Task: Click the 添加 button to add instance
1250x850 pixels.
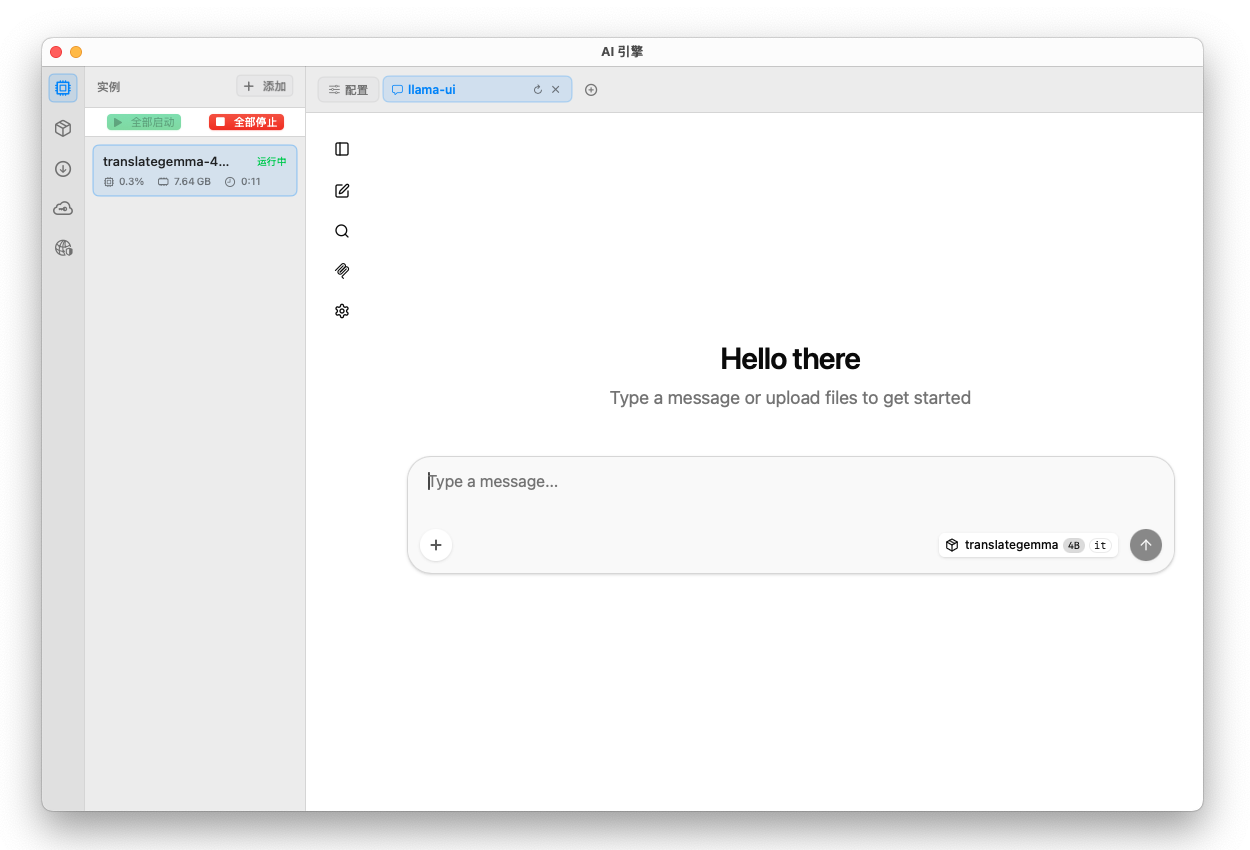Action: (x=265, y=87)
